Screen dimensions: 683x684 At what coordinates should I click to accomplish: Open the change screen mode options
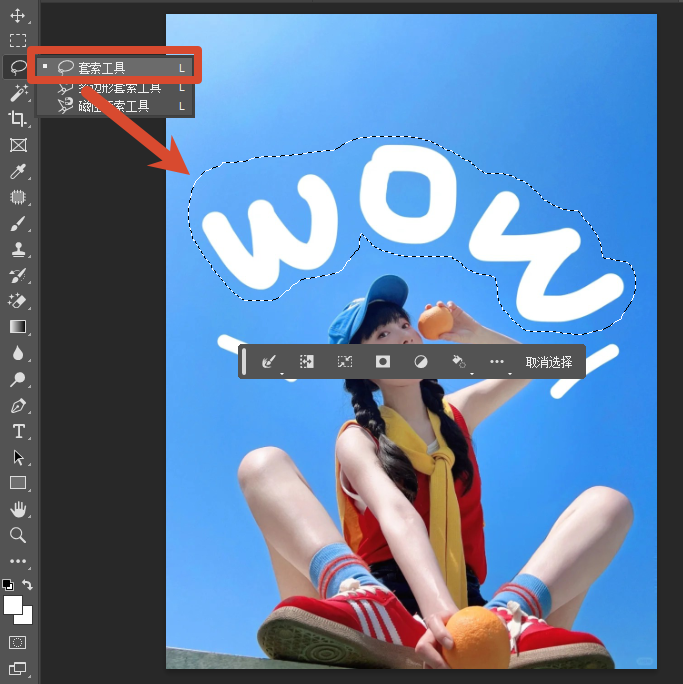coord(17,668)
